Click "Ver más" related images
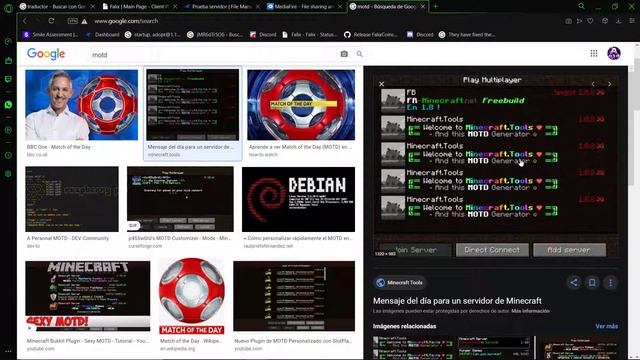The image size is (640, 360). [x=607, y=326]
